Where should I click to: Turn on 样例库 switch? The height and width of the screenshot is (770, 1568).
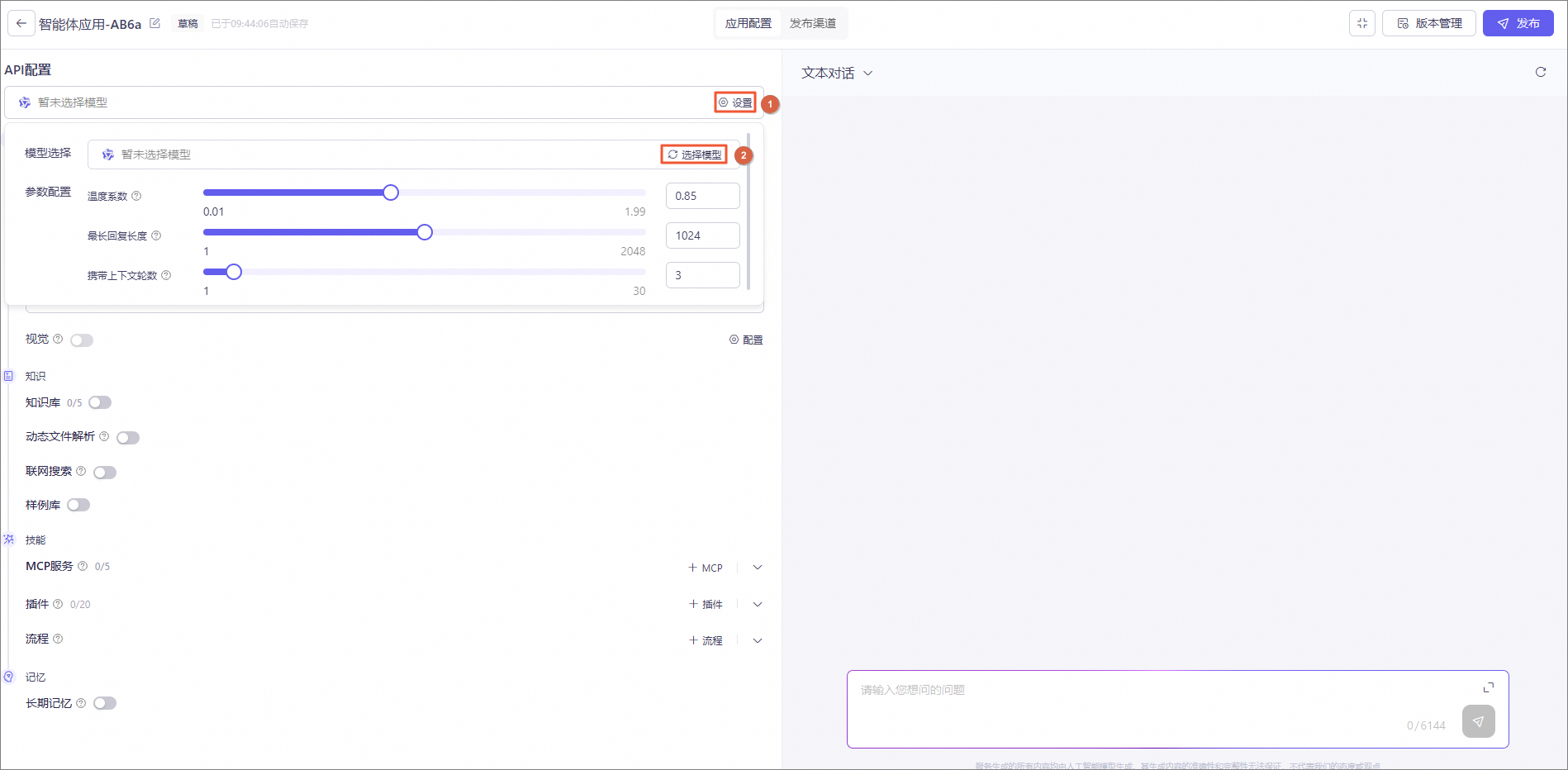(x=78, y=505)
